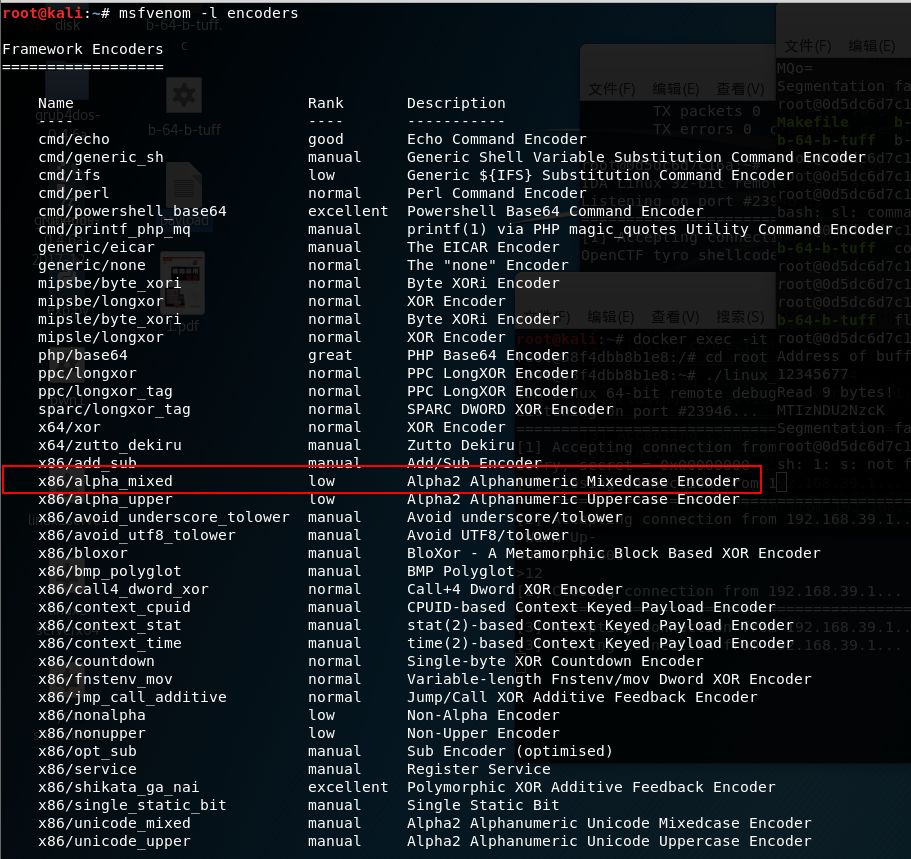Select 'The EICAR Encoder' description
The width and height of the screenshot is (911, 859).
click(x=483, y=247)
